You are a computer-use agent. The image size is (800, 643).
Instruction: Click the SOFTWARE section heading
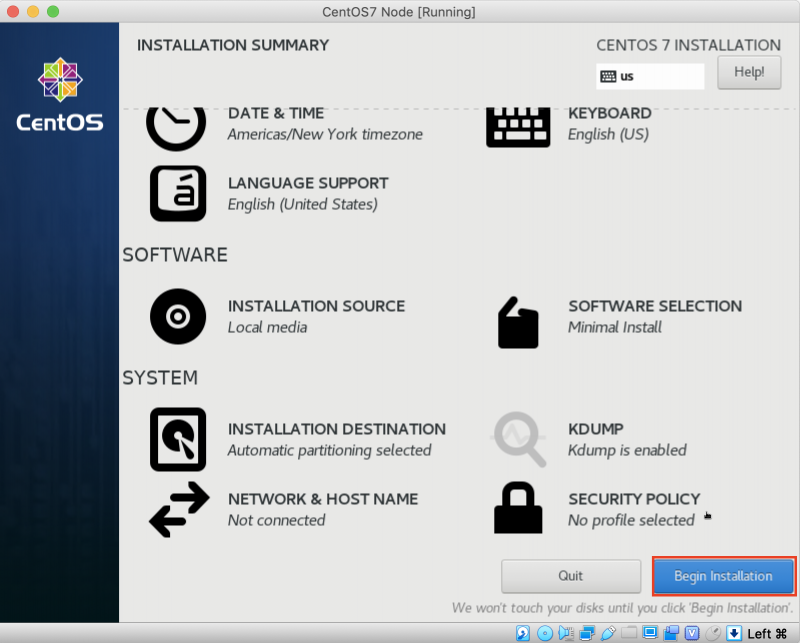pyautogui.click(x=175, y=255)
